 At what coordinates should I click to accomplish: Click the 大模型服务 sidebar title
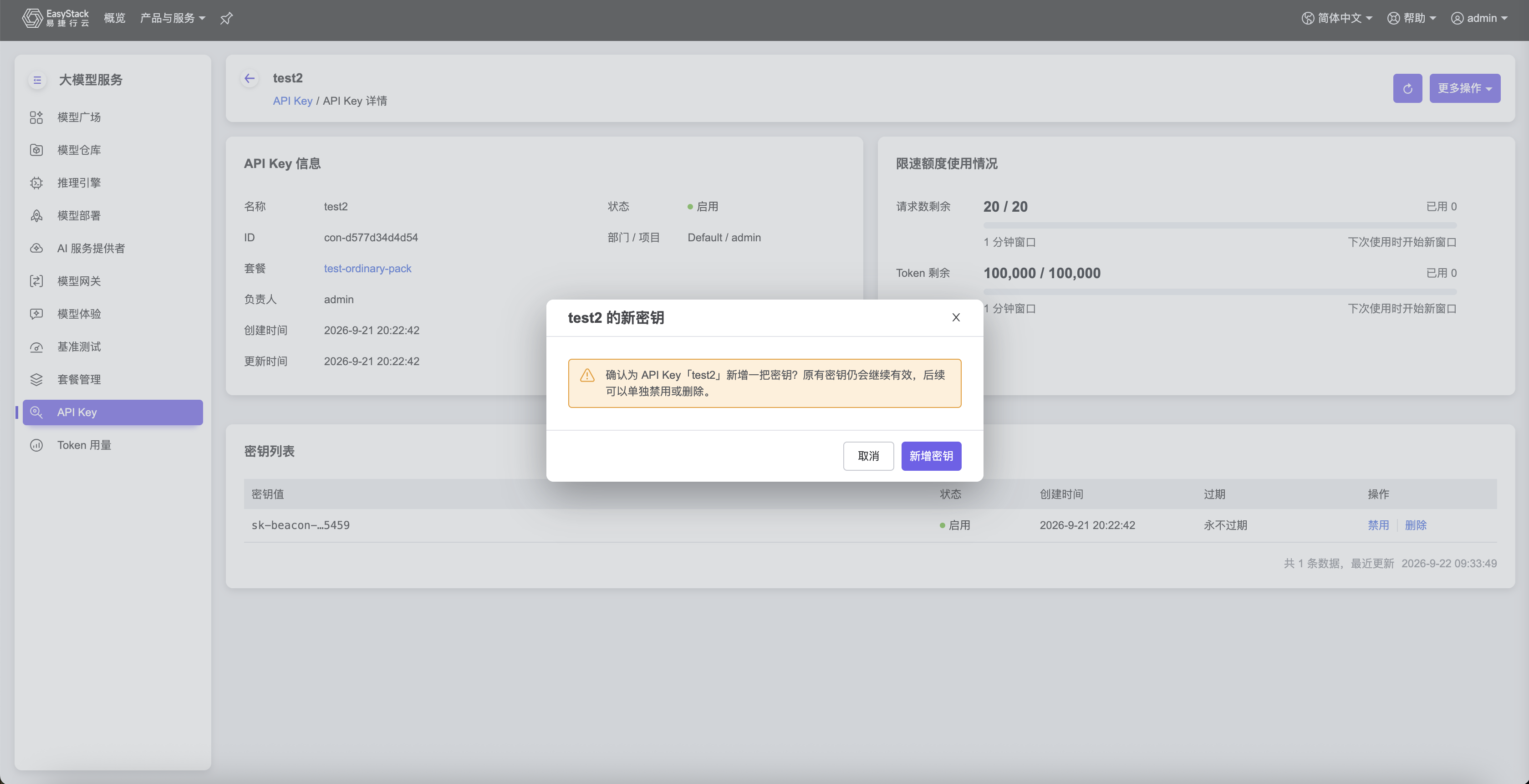point(90,80)
